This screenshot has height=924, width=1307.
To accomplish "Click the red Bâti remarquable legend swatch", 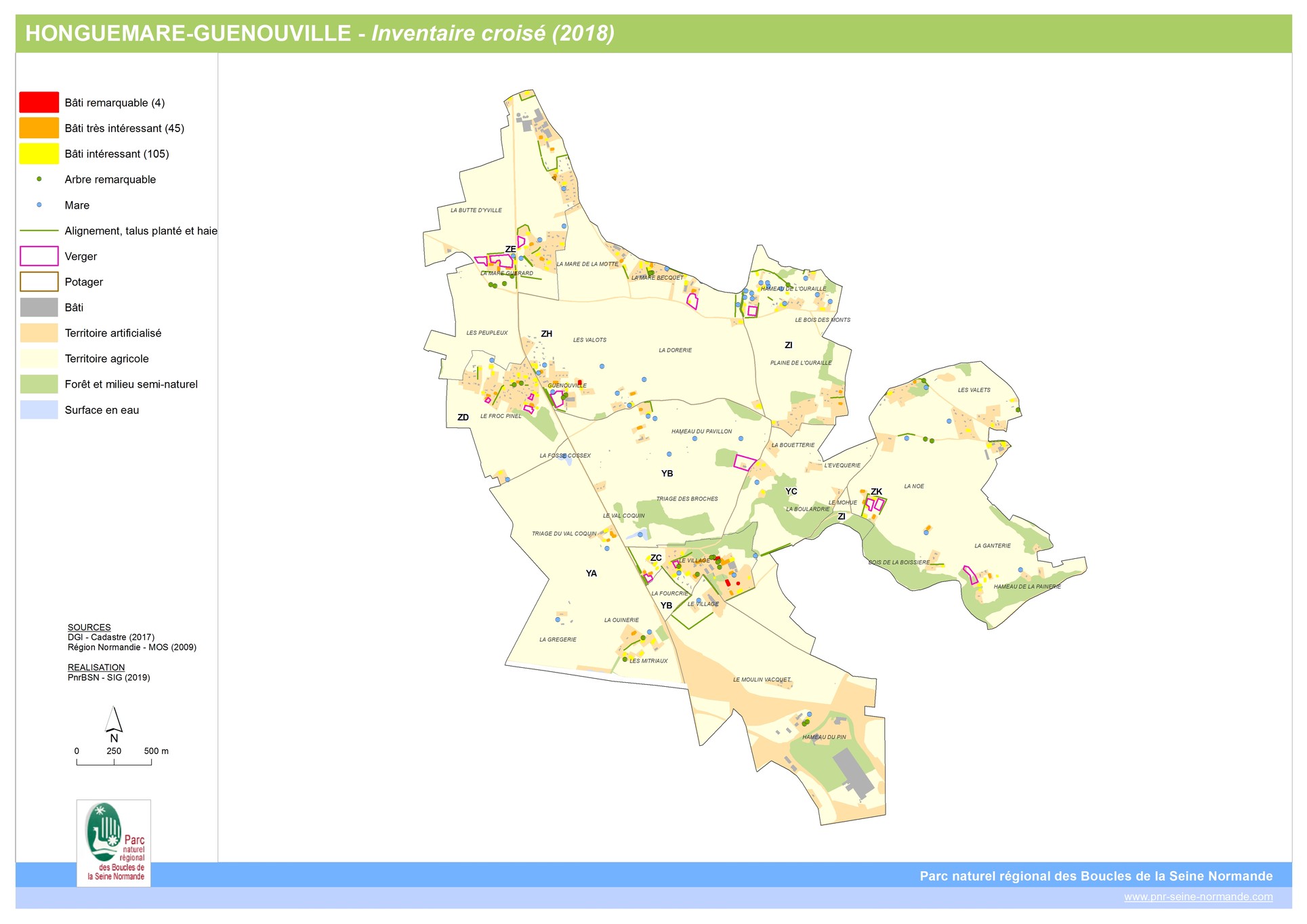I will [39, 102].
